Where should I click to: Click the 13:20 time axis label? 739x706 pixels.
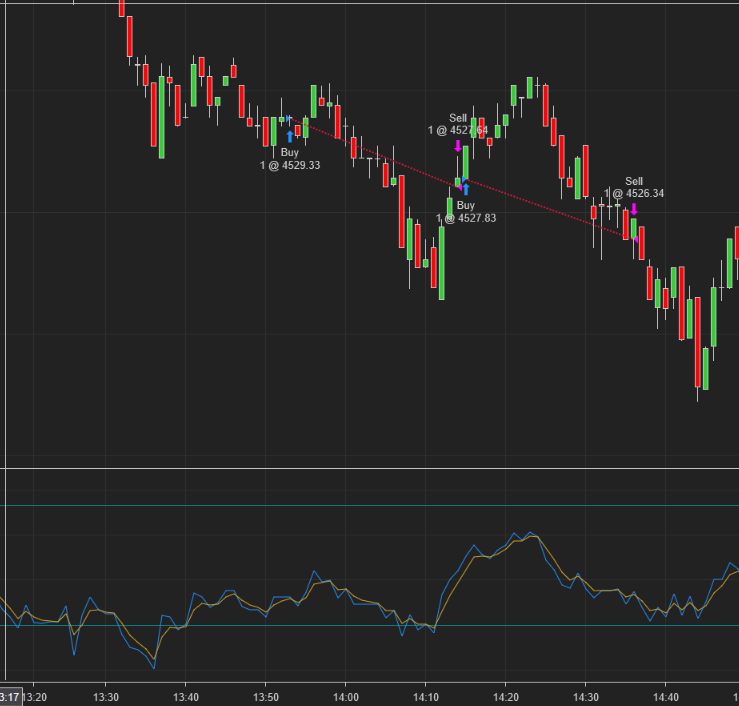[35, 697]
